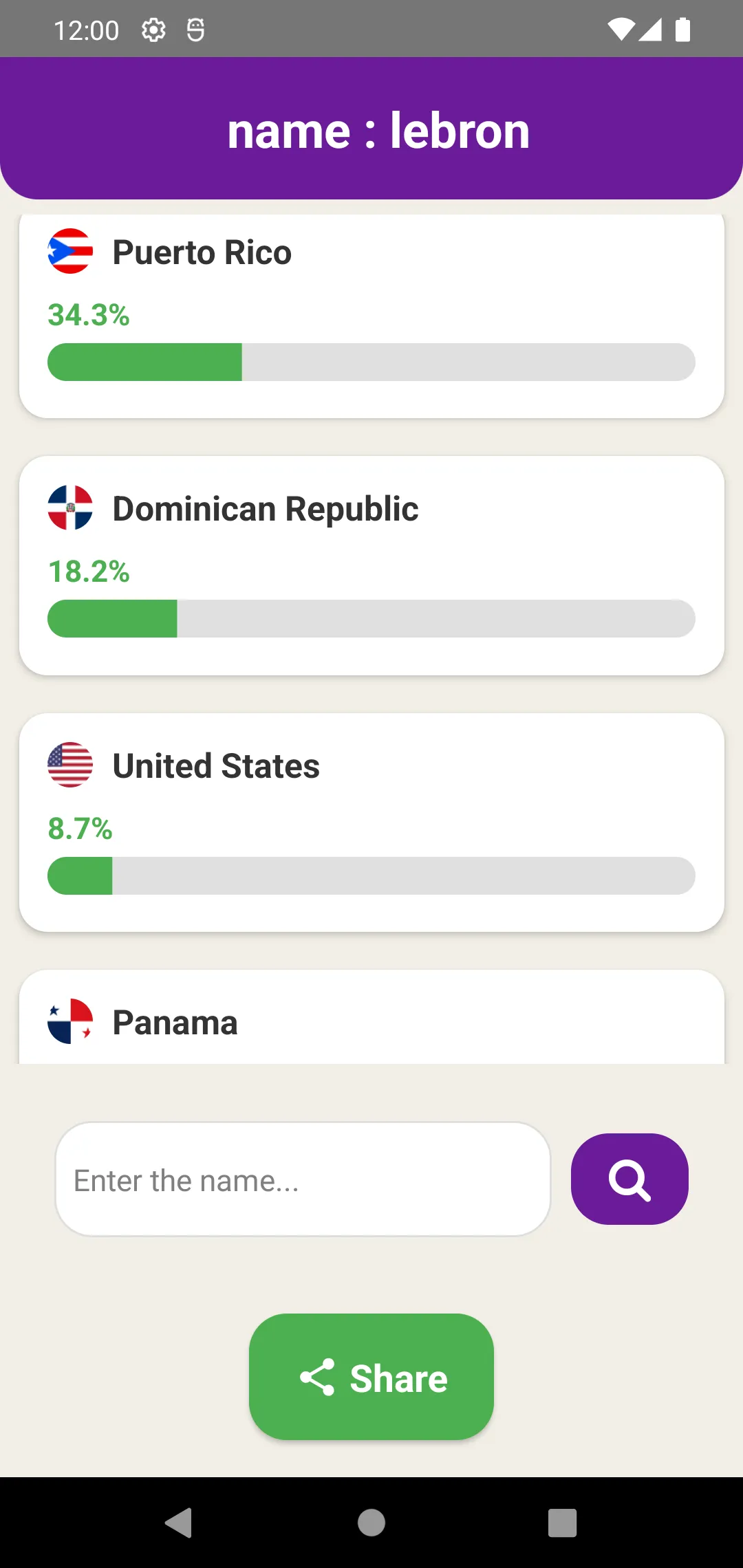The width and height of the screenshot is (743, 1568).
Task: Select the Puerto Rico country name
Action: (202, 252)
